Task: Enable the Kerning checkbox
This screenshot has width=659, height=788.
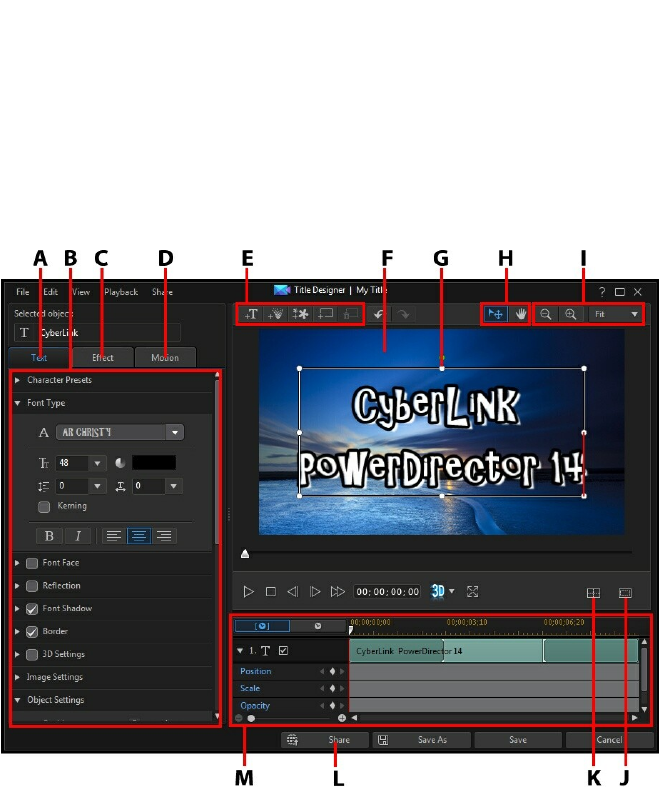Action: pos(44,507)
